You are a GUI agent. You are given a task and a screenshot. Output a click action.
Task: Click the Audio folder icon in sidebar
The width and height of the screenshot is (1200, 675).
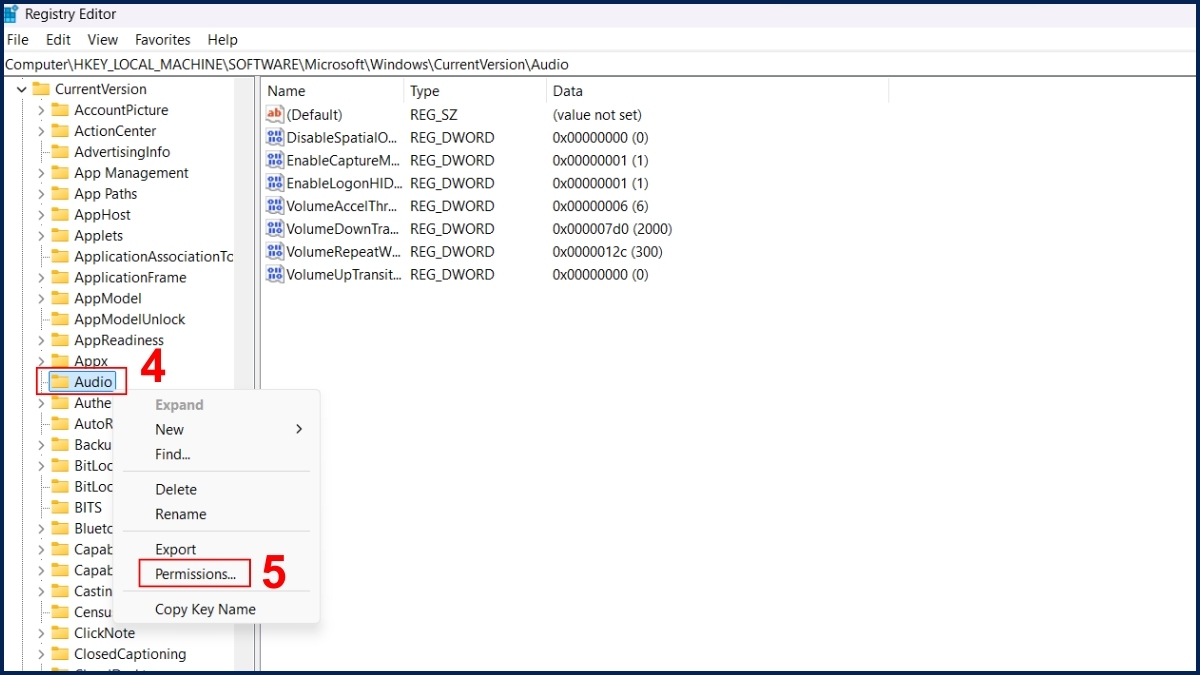point(60,381)
